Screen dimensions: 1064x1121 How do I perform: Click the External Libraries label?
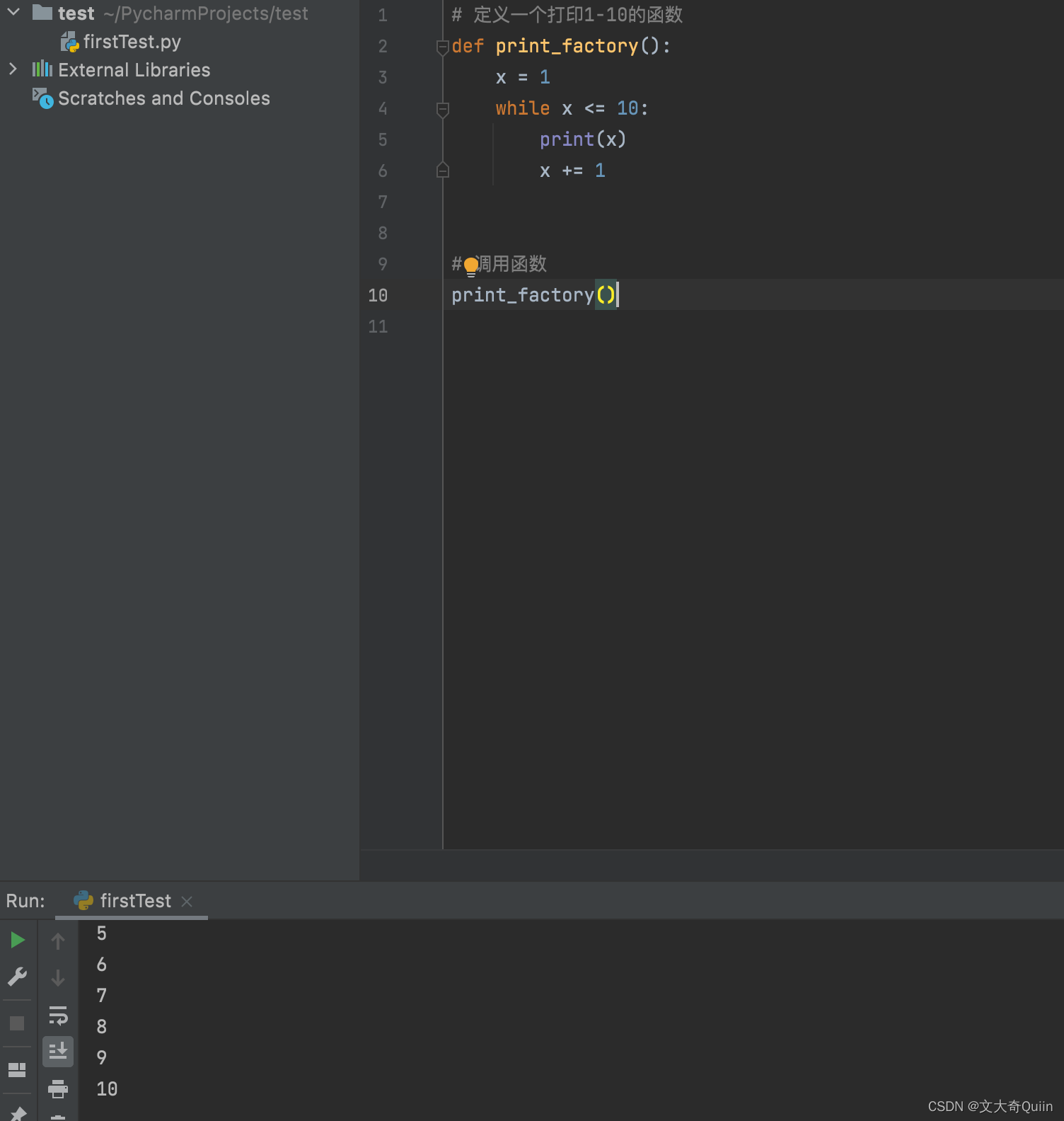[134, 70]
